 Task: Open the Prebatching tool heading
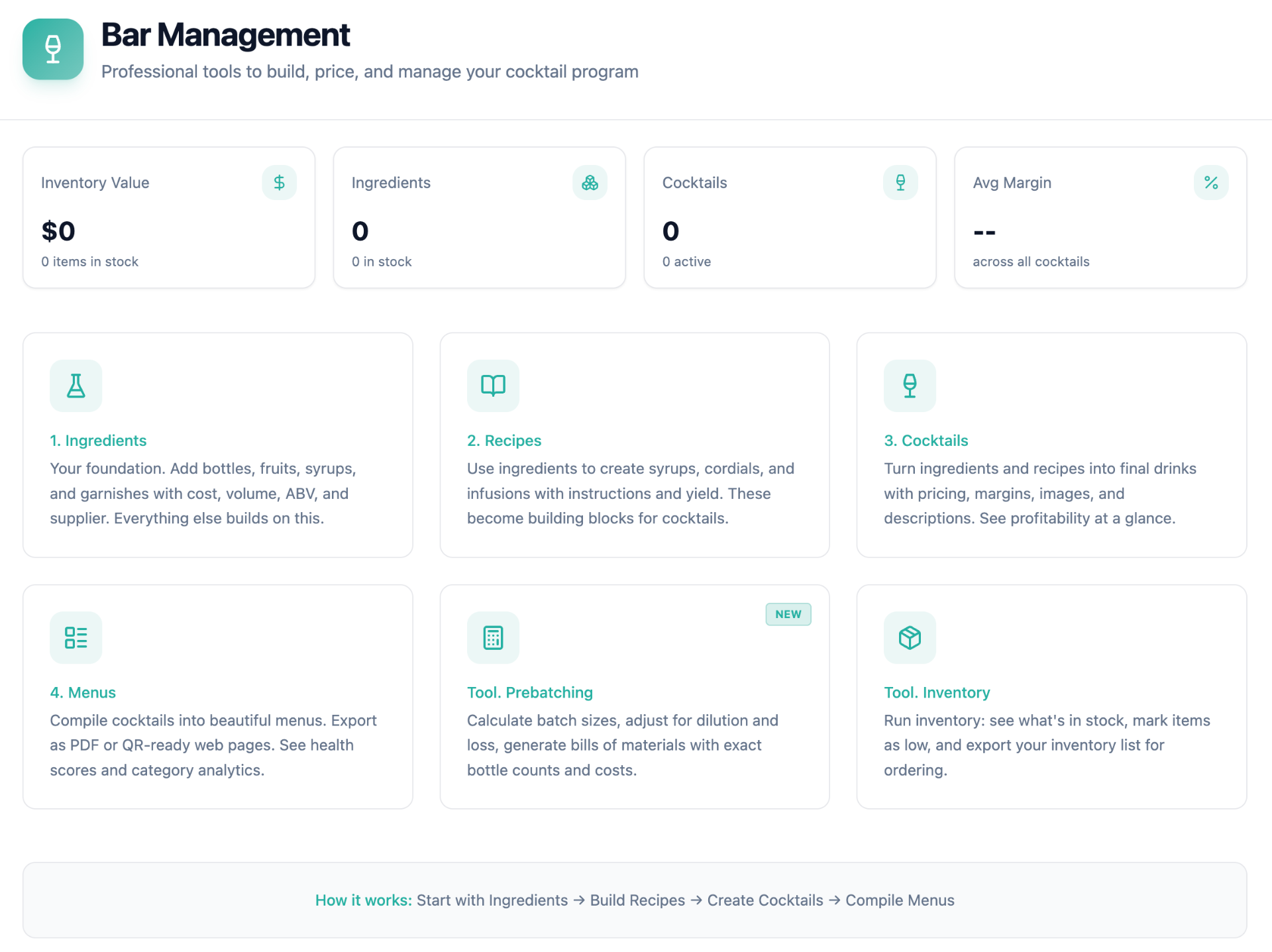click(x=530, y=692)
